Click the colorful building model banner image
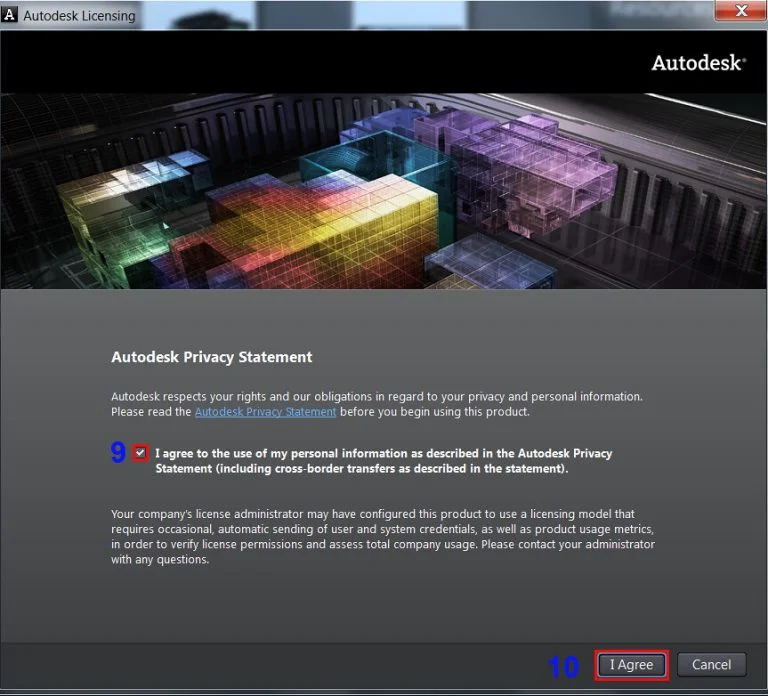768x696 pixels. [x=384, y=191]
